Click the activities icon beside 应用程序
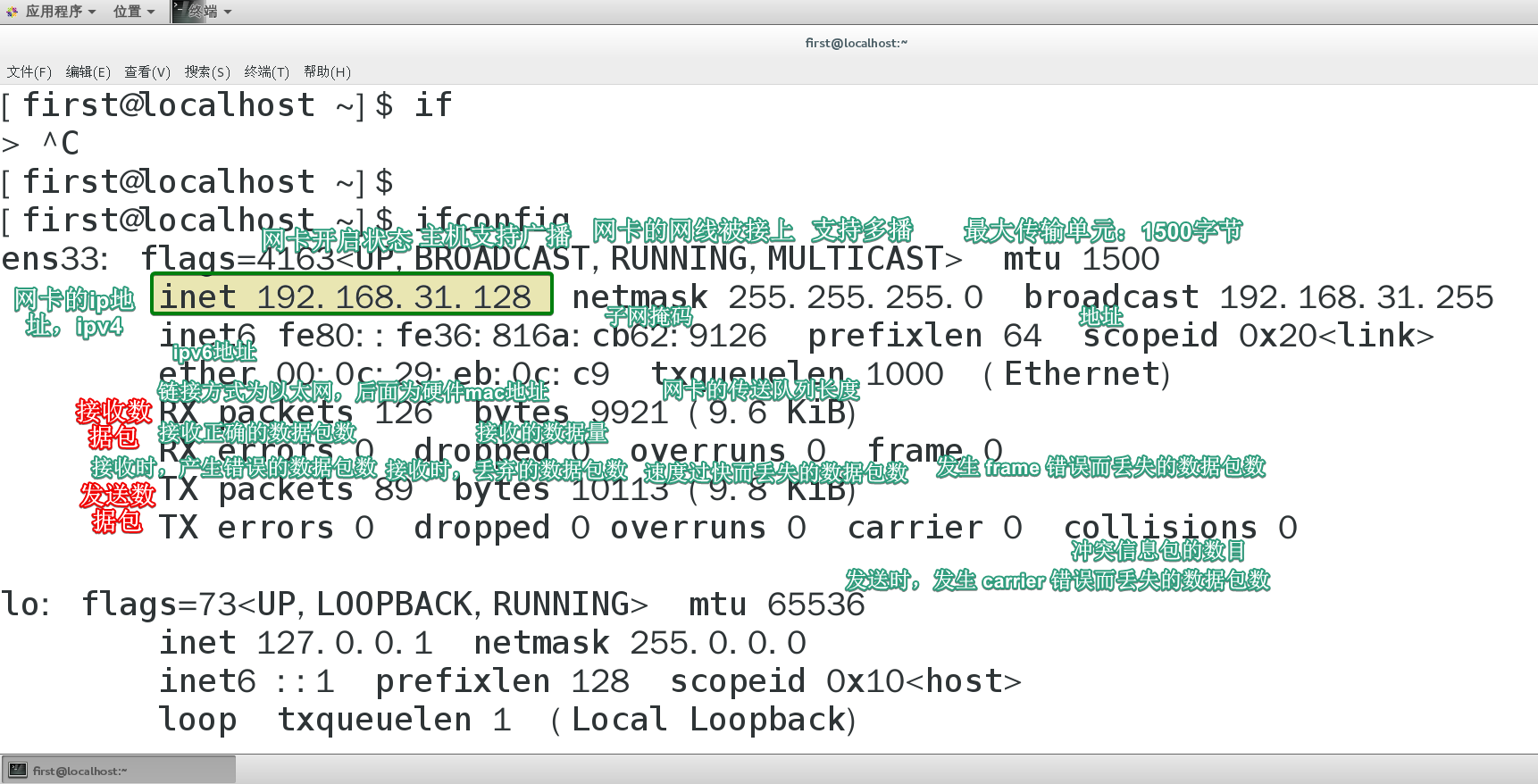1538x784 pixels. coord(12,12)
